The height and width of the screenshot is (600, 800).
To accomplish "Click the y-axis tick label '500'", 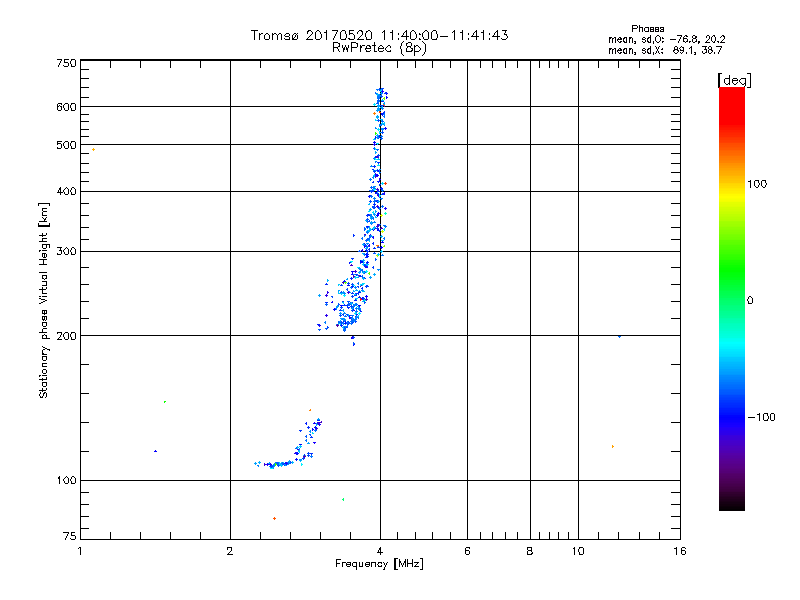I will point(66,145).
